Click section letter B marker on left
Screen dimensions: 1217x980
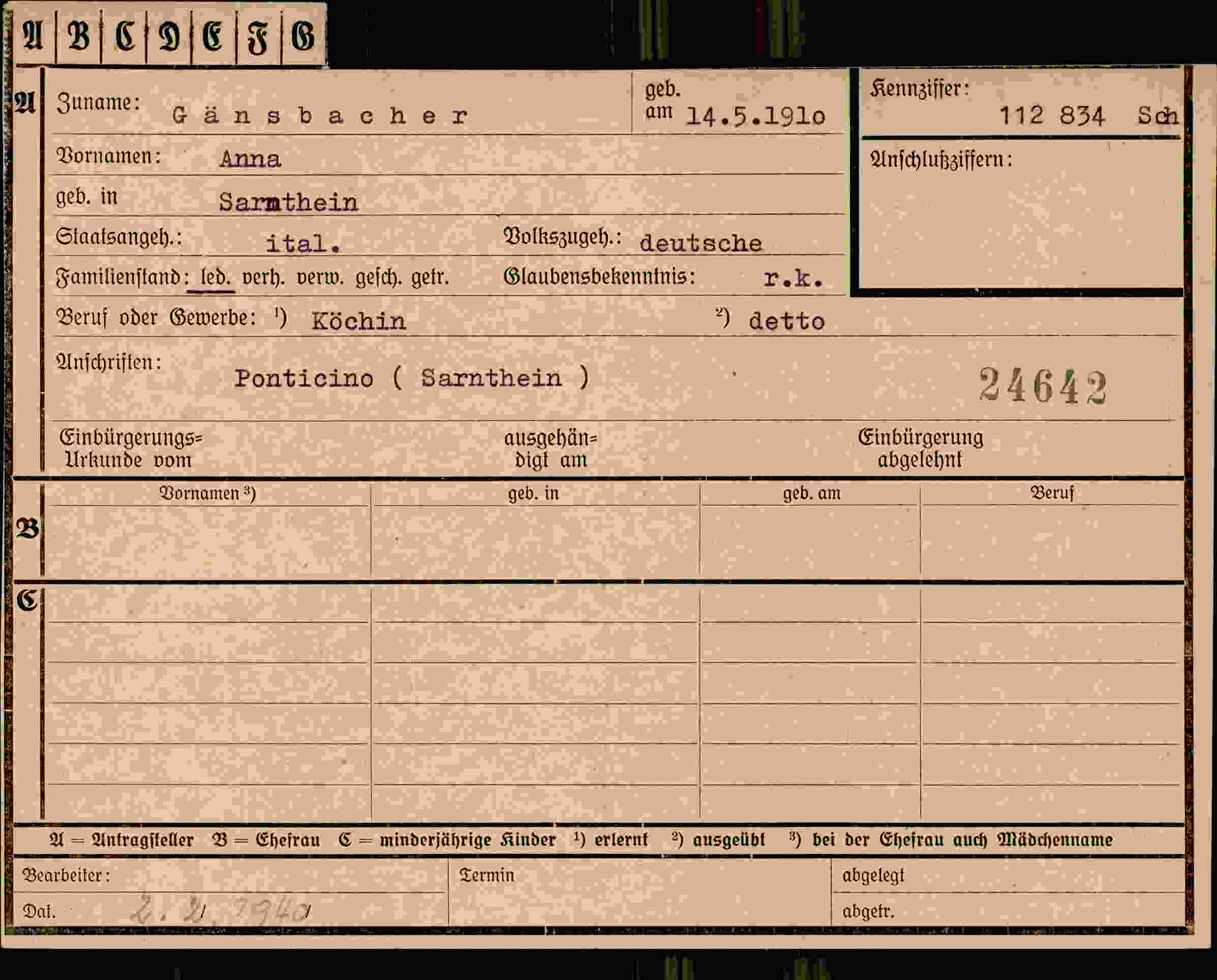[x=27, y=530]
